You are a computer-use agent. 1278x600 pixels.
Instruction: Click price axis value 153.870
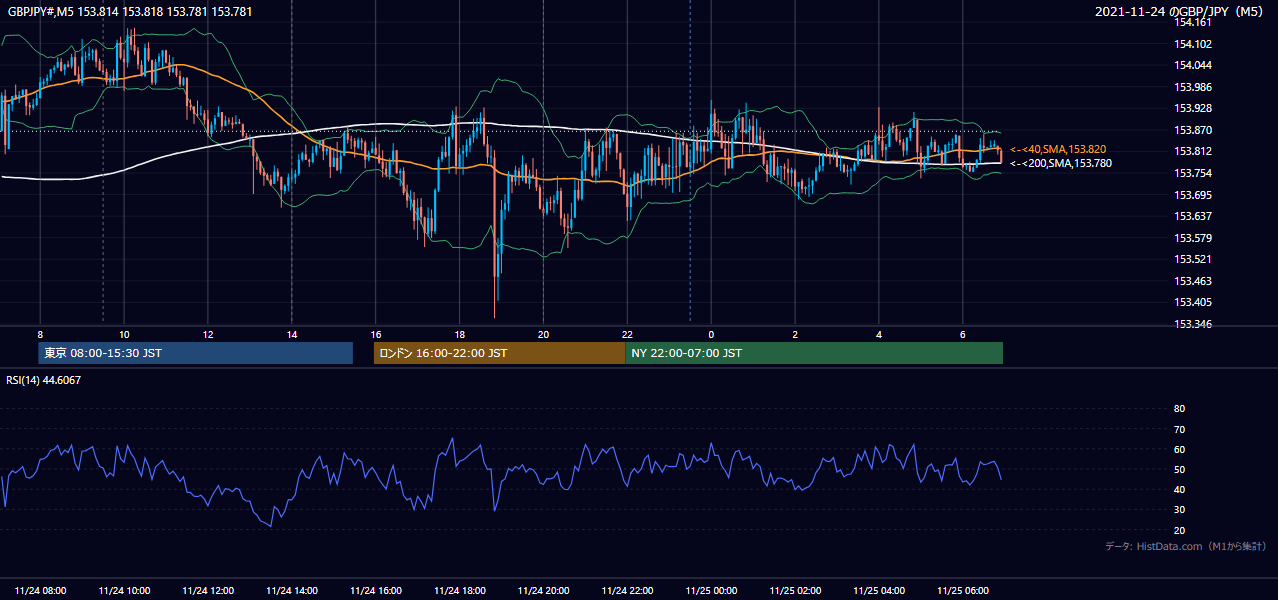pyautogui.click(x=1193, y=130)
